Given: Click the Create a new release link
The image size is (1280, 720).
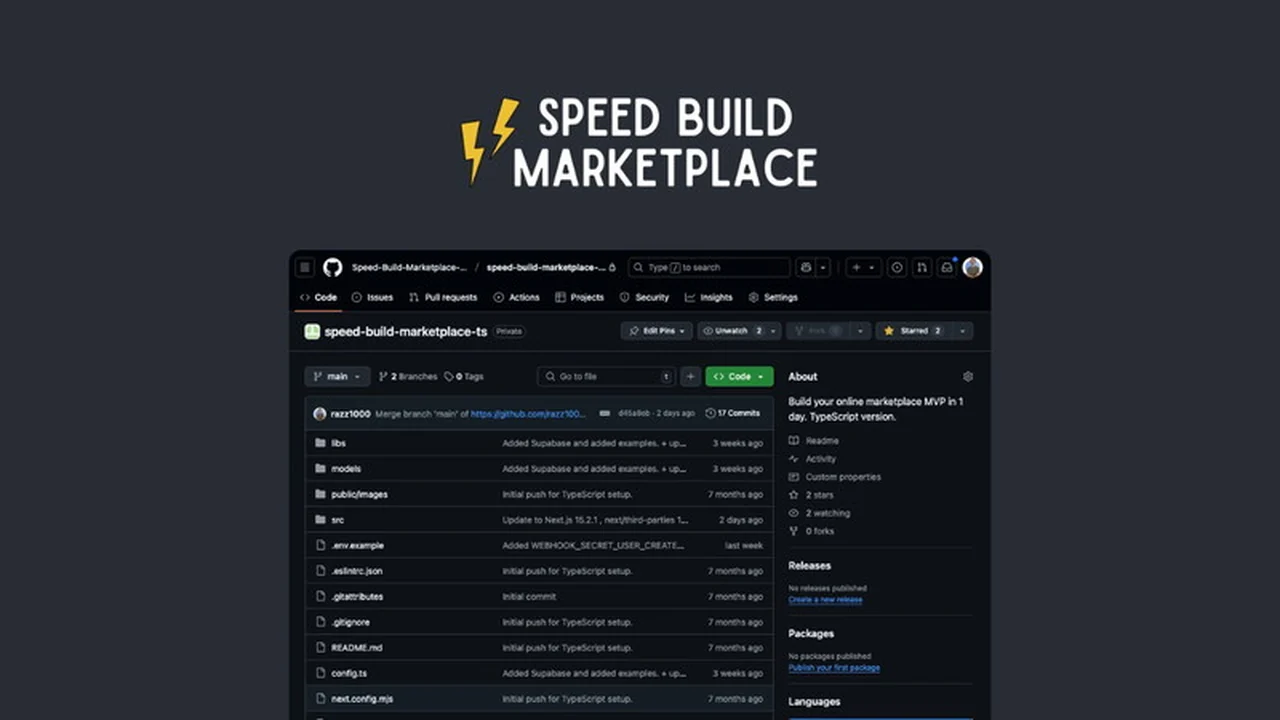Looking at the screenshot, I should (x=825, y=599).
